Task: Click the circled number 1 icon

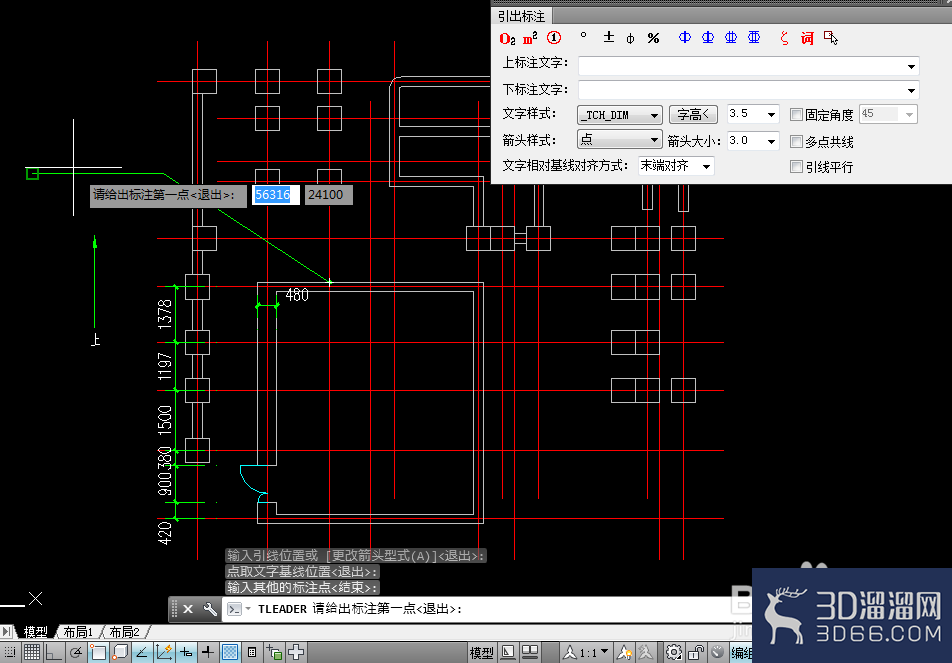Action: tap(554, 38)
